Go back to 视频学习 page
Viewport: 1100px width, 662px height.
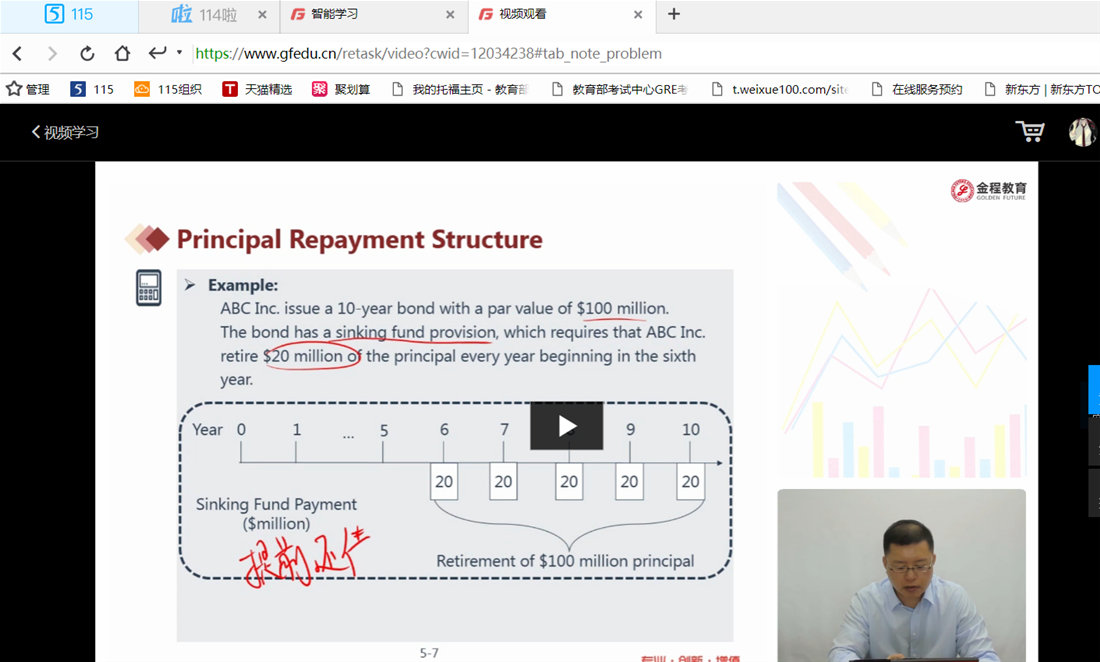pos(66,132)
